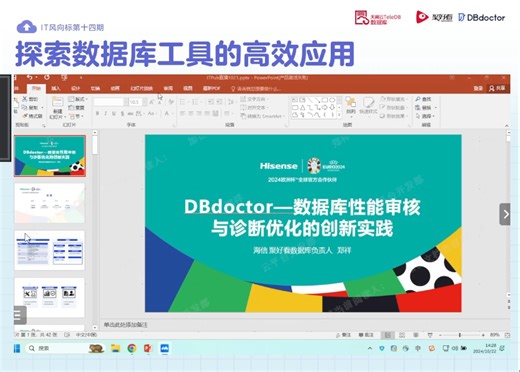Collapse the ribbon with the chevron
The image size is (520, 372).
click(507, 125)
